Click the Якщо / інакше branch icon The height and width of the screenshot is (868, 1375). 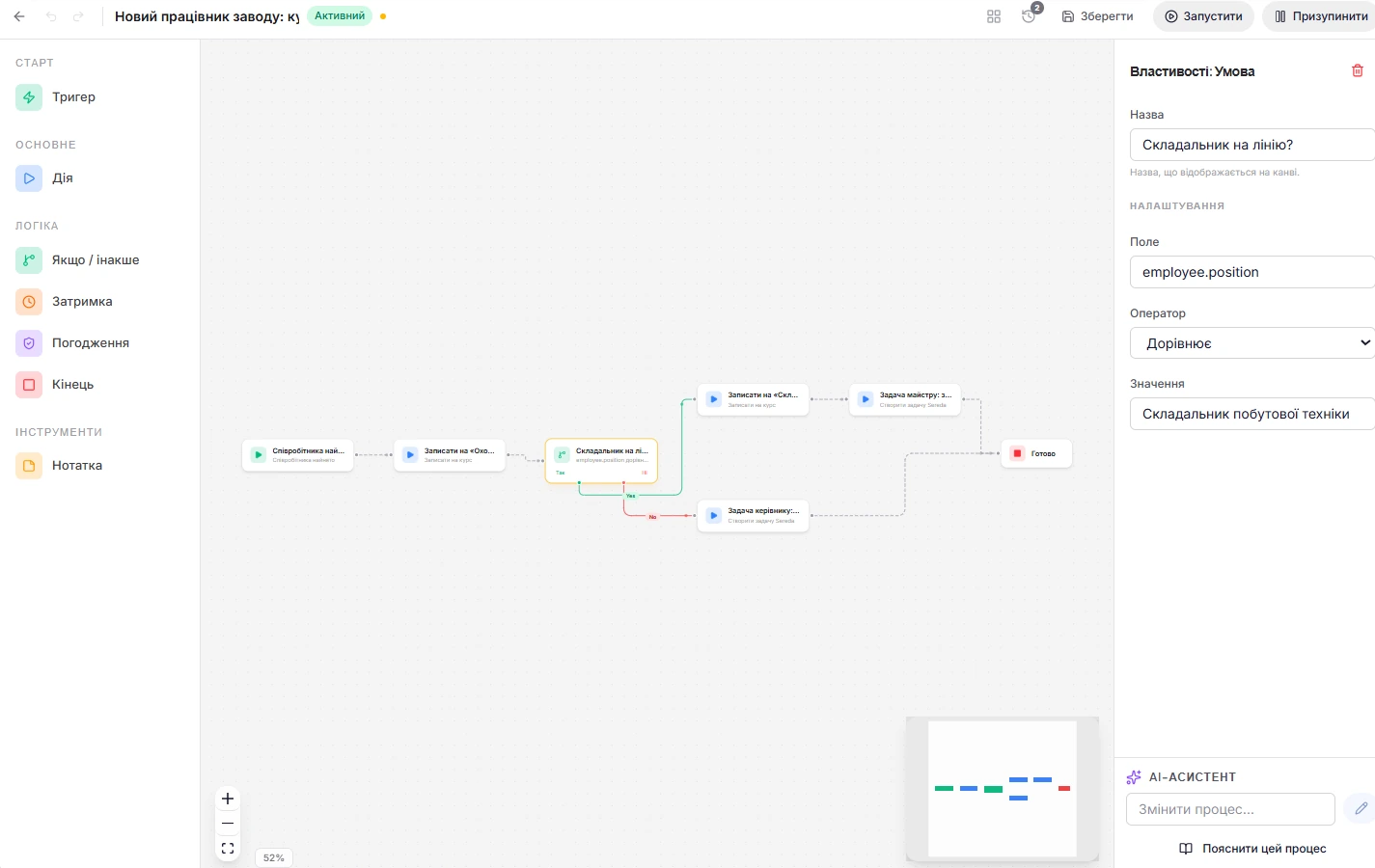(29, 260)
